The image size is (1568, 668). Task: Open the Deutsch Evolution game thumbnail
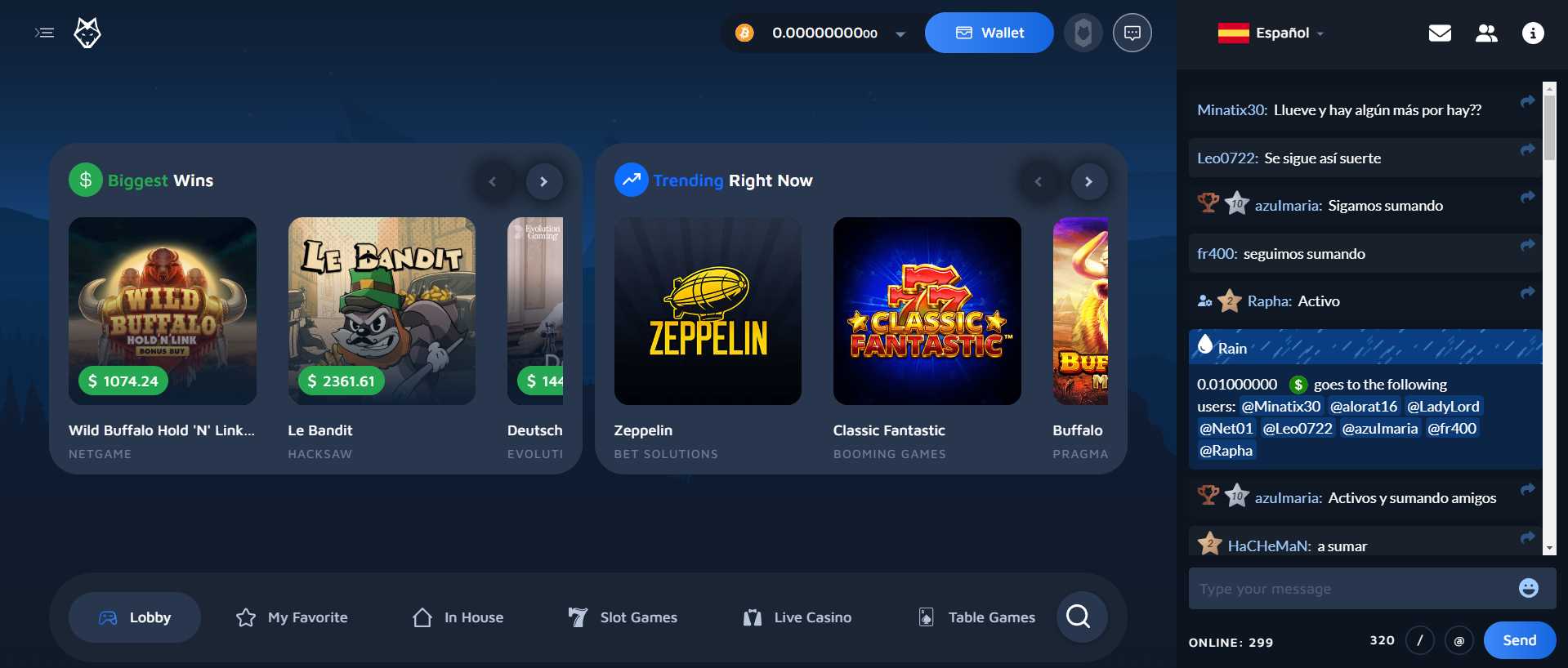pyautogui.click(x=535, y=311)
